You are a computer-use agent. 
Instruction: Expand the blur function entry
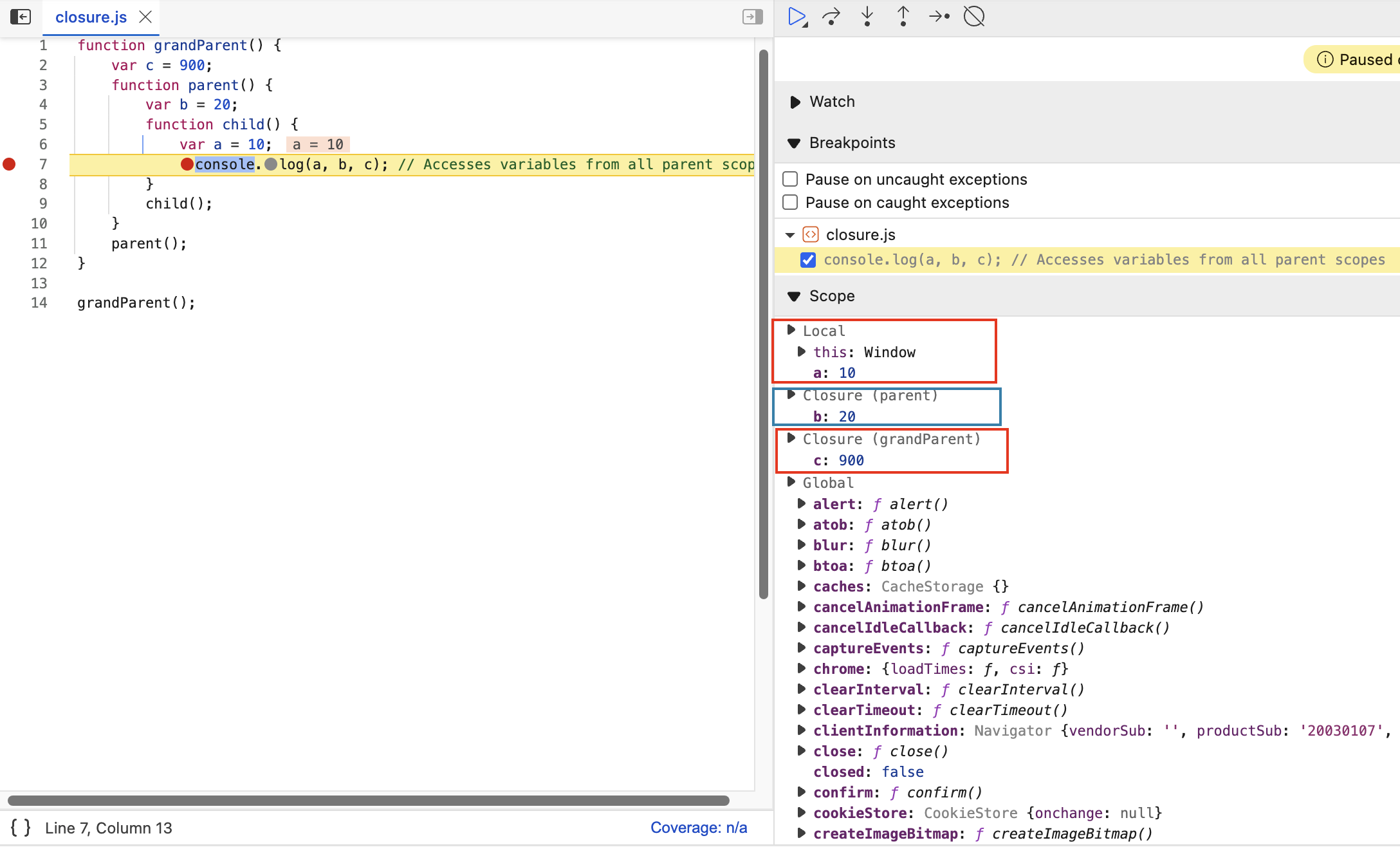click(802, 544)
